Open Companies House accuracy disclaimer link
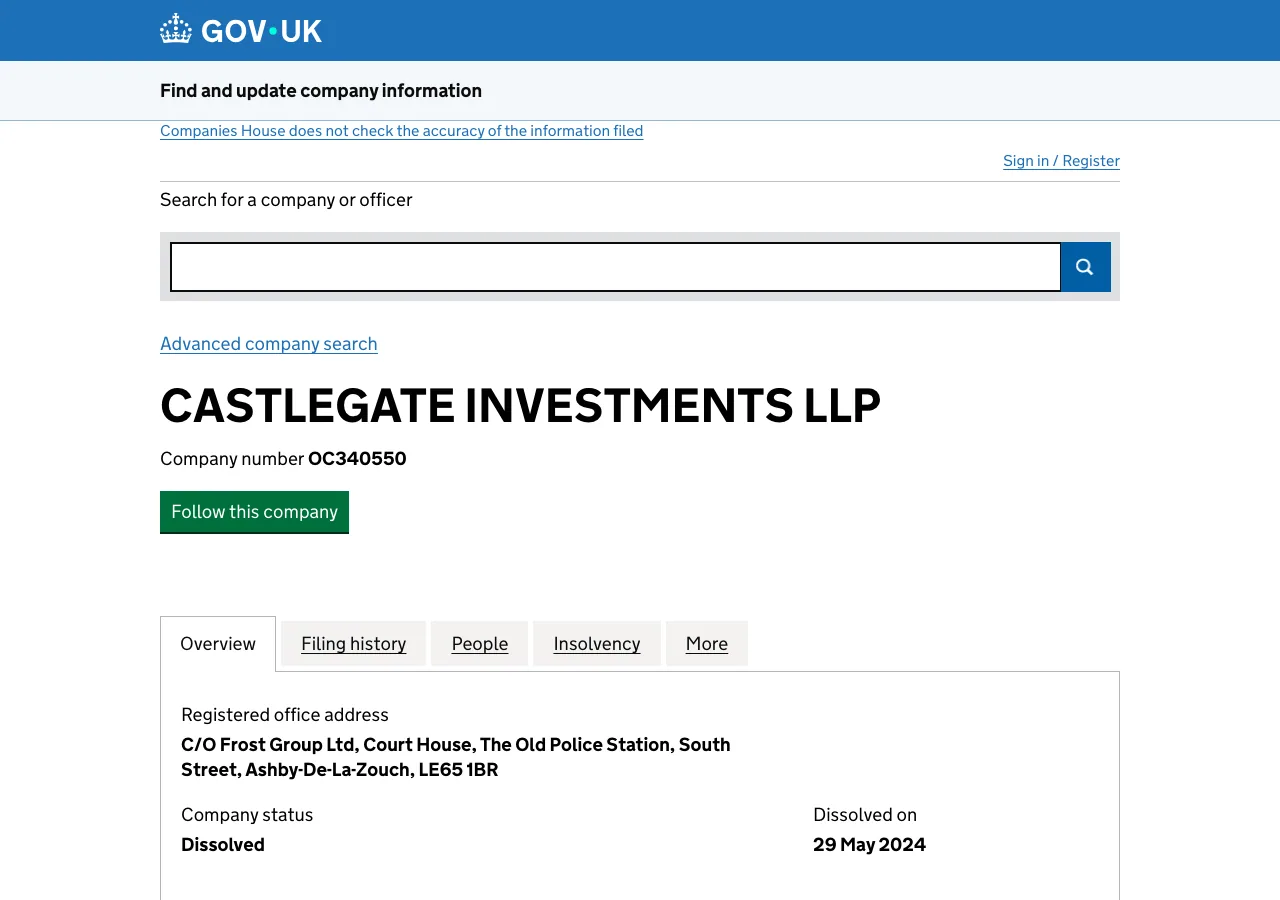Viewport: 1280px width, 900px height. point(401,130)
